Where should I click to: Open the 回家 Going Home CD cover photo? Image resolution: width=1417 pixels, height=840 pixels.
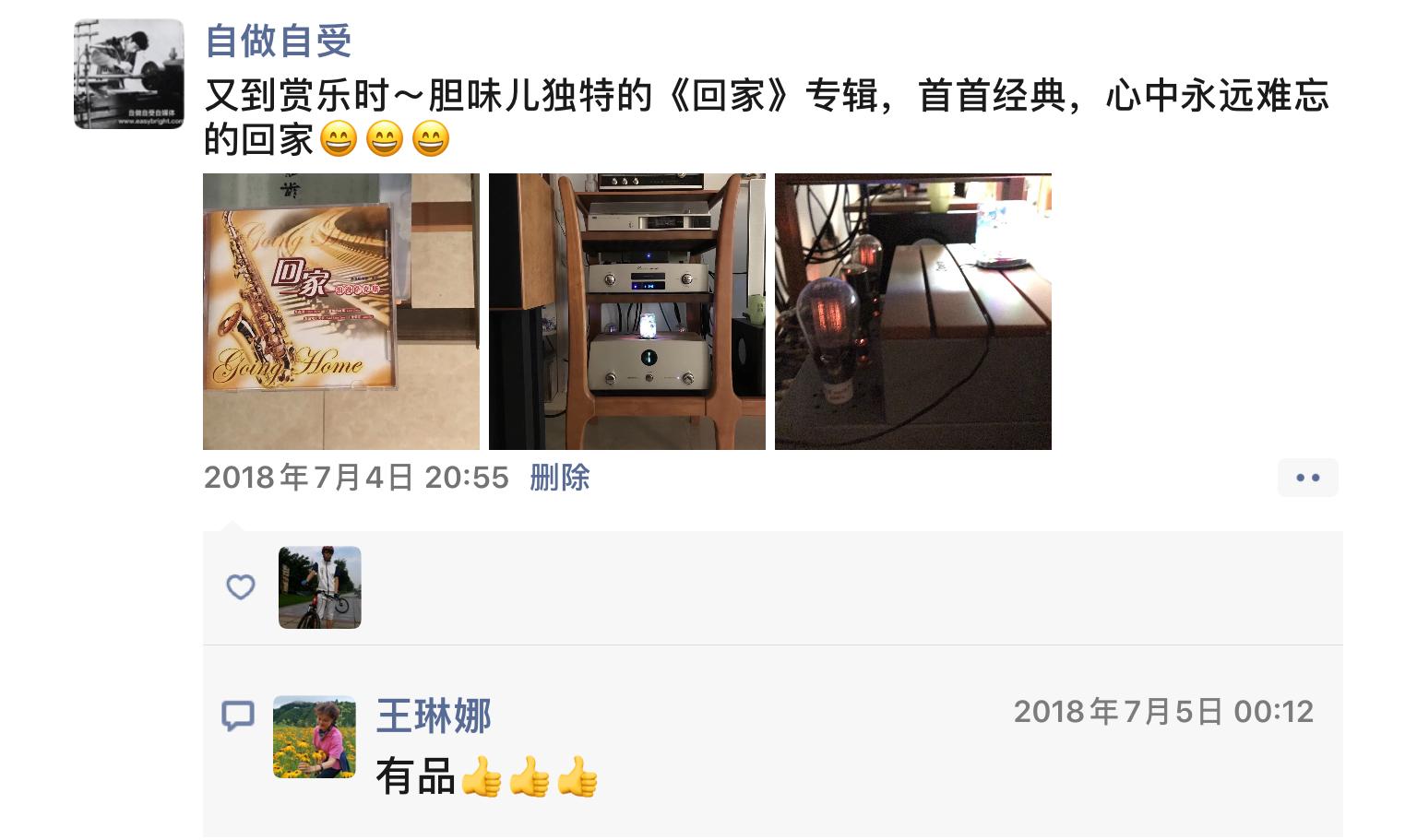341,312
